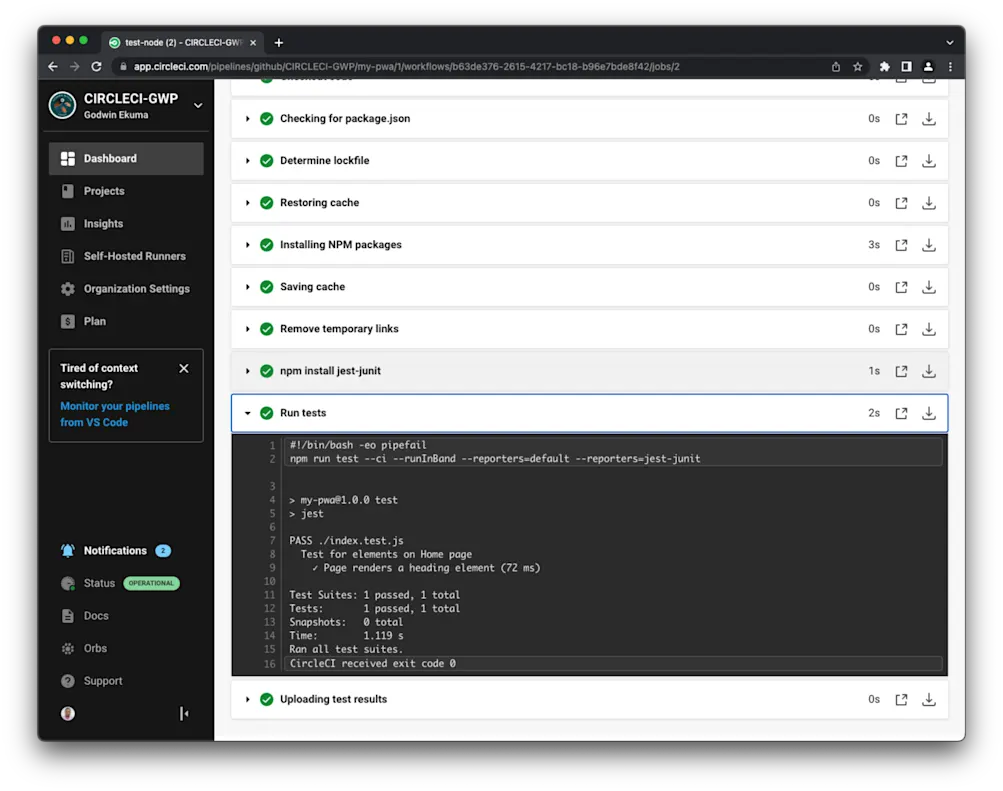
Task: Download Restoring cache step output
Action: 929,203
